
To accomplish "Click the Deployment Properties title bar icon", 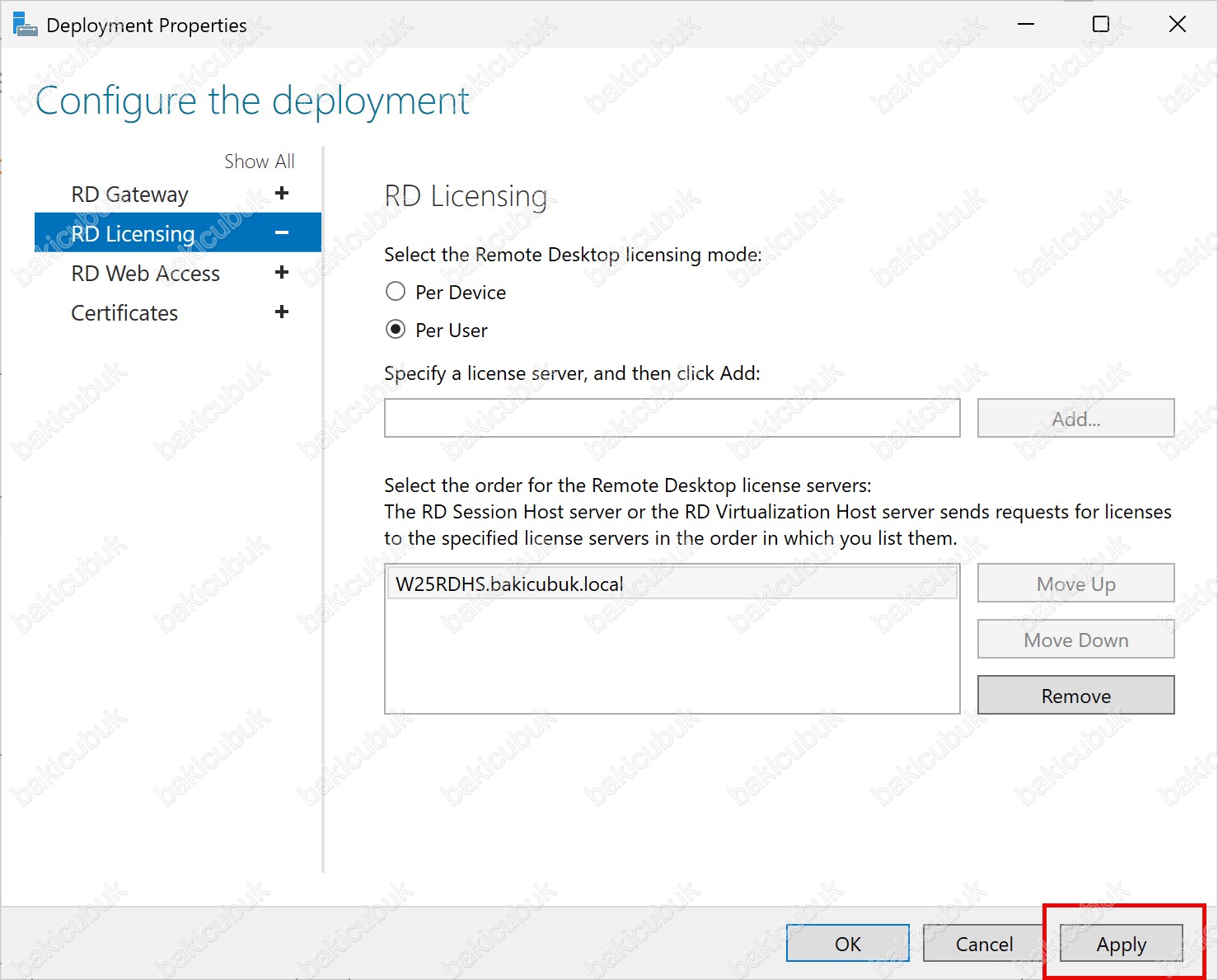I will [25, 25].
